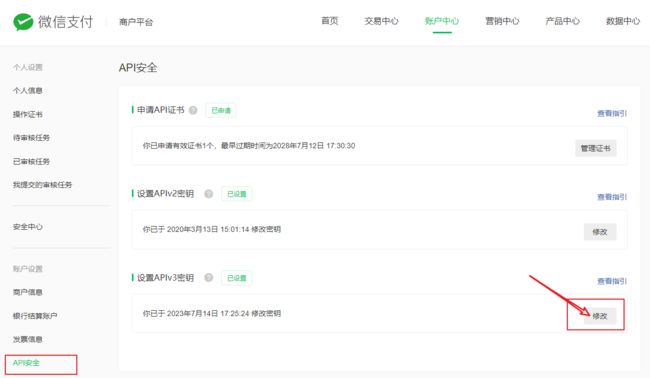This screenshot has width=650, height=378.
Task: Click 已设置 badge beside APIv2密钥
Action: [x=237, y=194]
